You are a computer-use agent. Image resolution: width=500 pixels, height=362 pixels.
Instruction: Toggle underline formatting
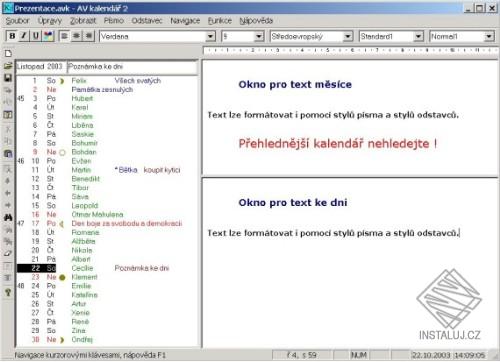coord(36,36)
